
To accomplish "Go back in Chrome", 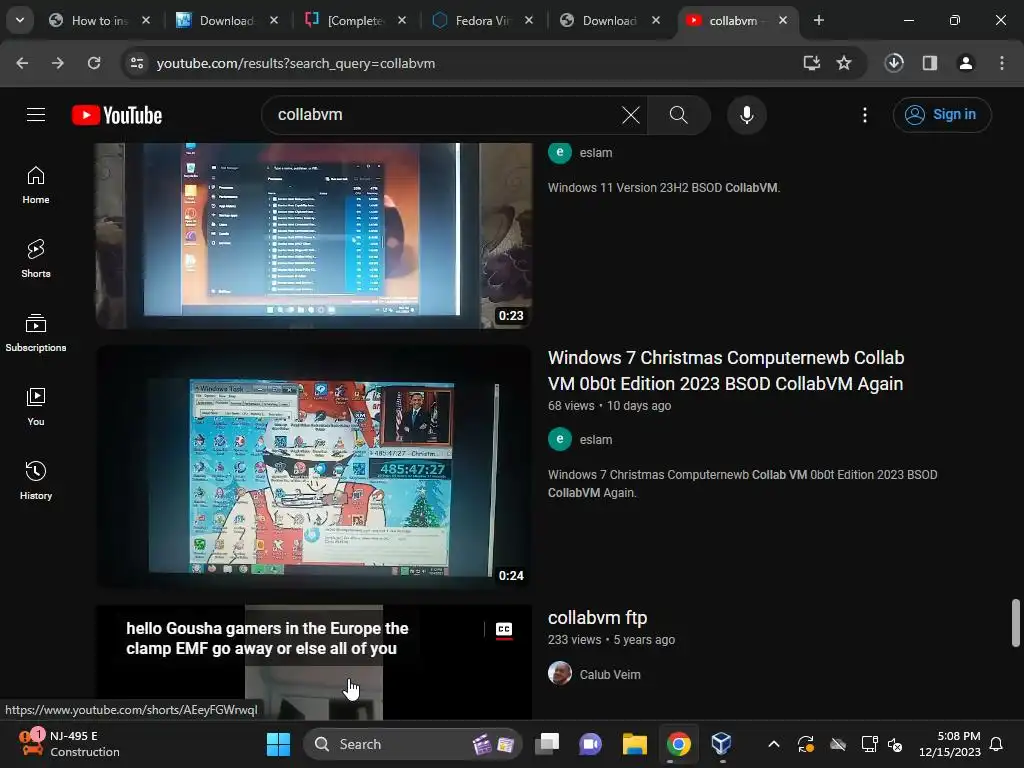I will [22, 63].
